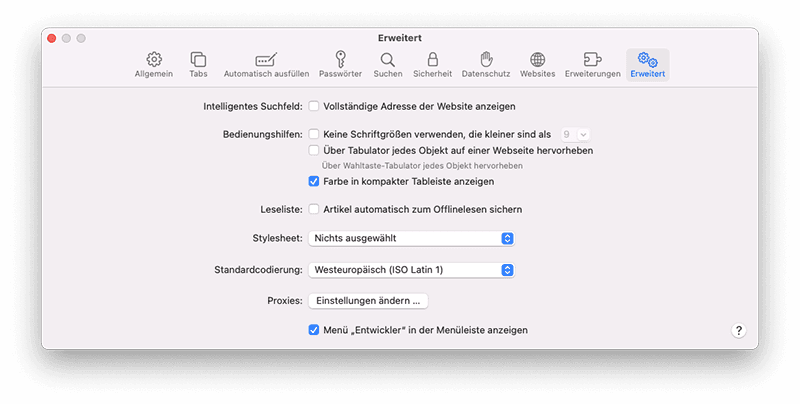The image size is (800, 404).
Task: Click Einstellungen ändern proxies button
Action: [x=368, y=301]
